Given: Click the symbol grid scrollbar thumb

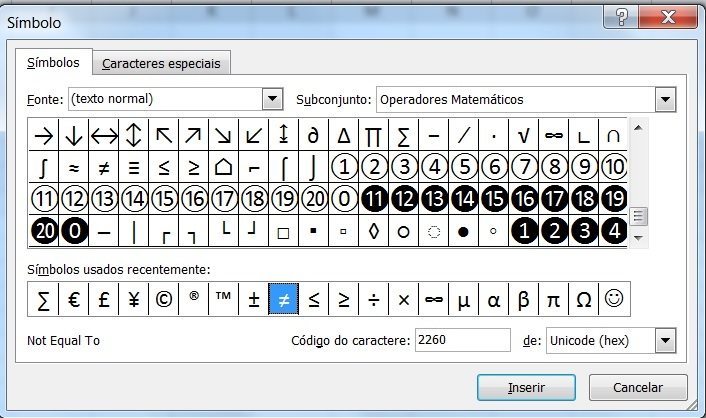Looking at the screenshot, I should pos(638,217).
